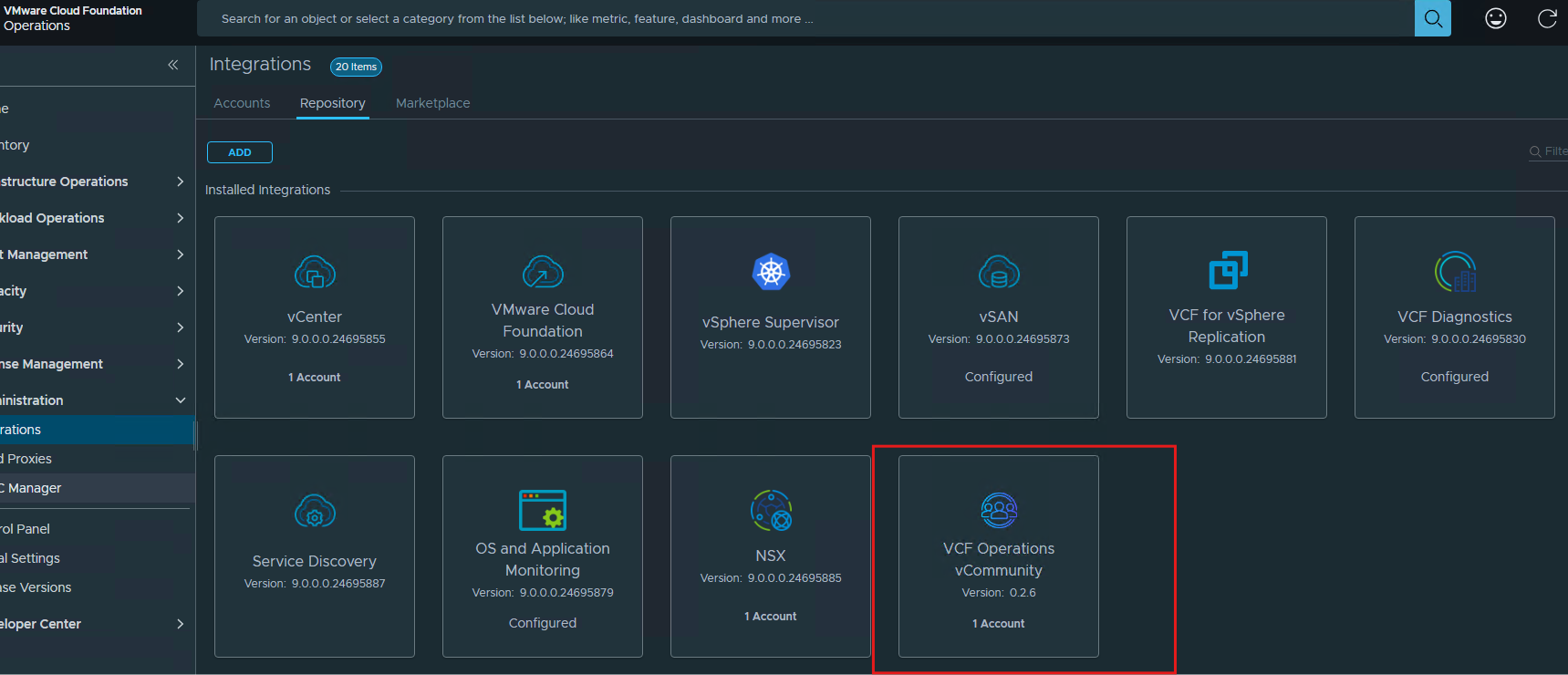Click the NSX integration icon
1568x675 pixels.
click(x=771, y=511)
